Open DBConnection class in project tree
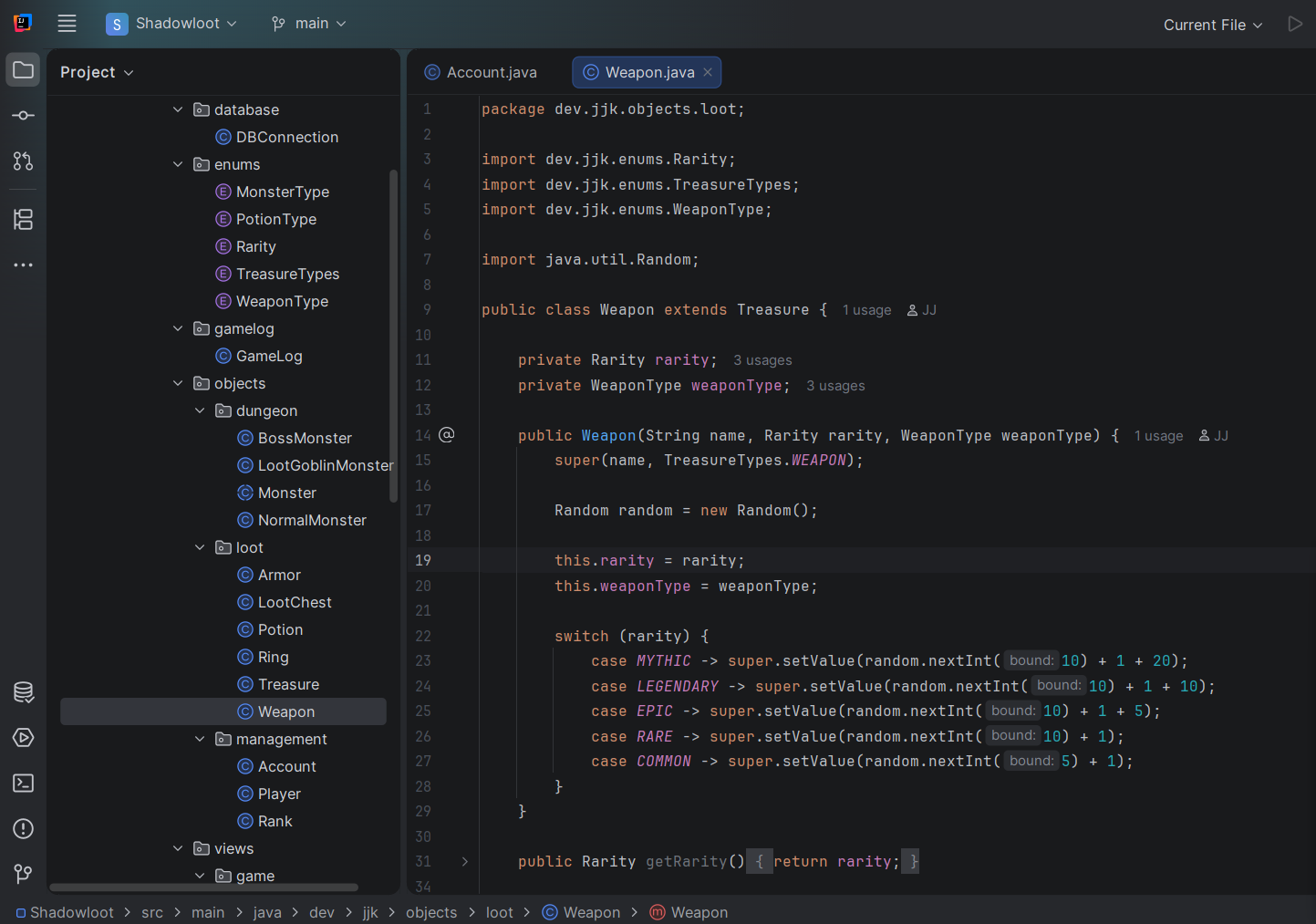1316x924 pixels. tap(276, 137)
